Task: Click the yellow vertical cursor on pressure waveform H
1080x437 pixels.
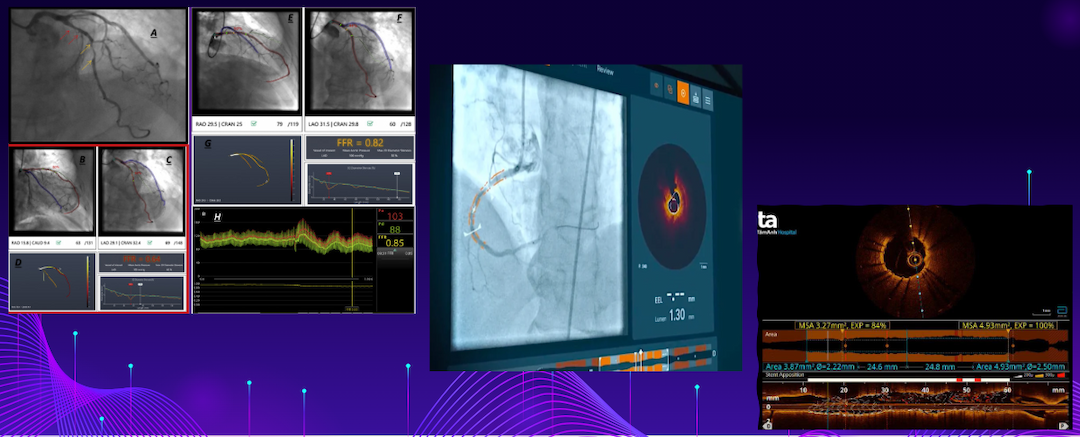Action: tap(353, 258)
